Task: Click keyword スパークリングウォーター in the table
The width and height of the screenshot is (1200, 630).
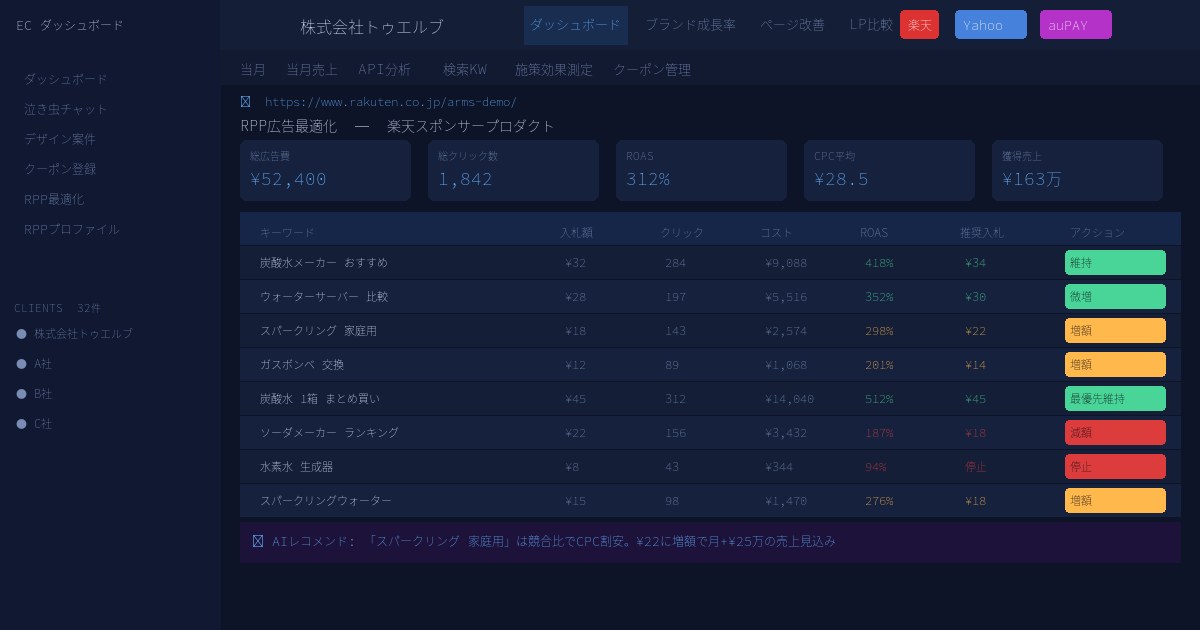Action: pyautogui.click(x=326, y=501)
